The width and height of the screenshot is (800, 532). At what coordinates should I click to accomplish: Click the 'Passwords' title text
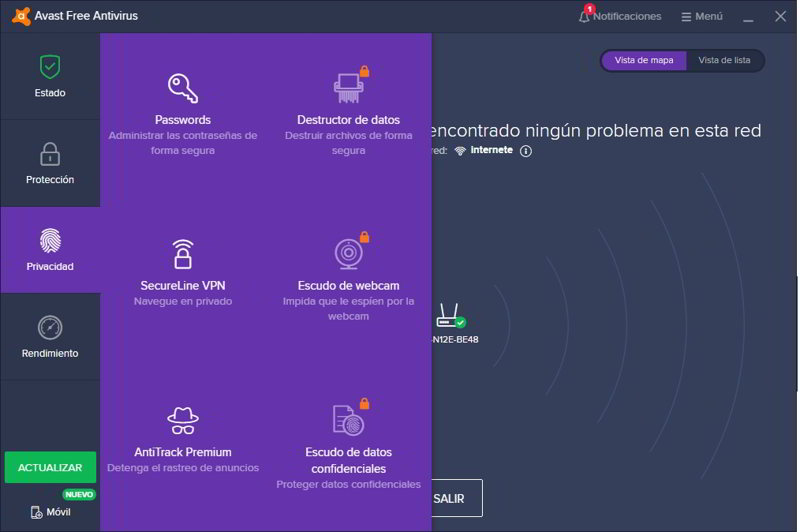pyautogui.click(x=183, y=120)
